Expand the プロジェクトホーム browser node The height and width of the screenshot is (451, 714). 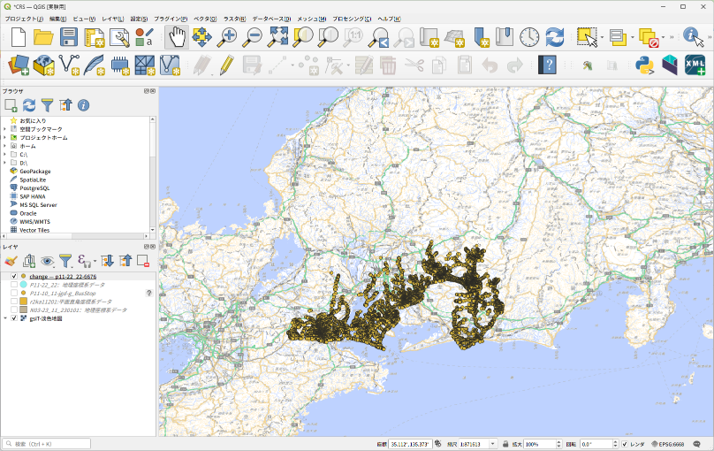[x=4, y=138]
